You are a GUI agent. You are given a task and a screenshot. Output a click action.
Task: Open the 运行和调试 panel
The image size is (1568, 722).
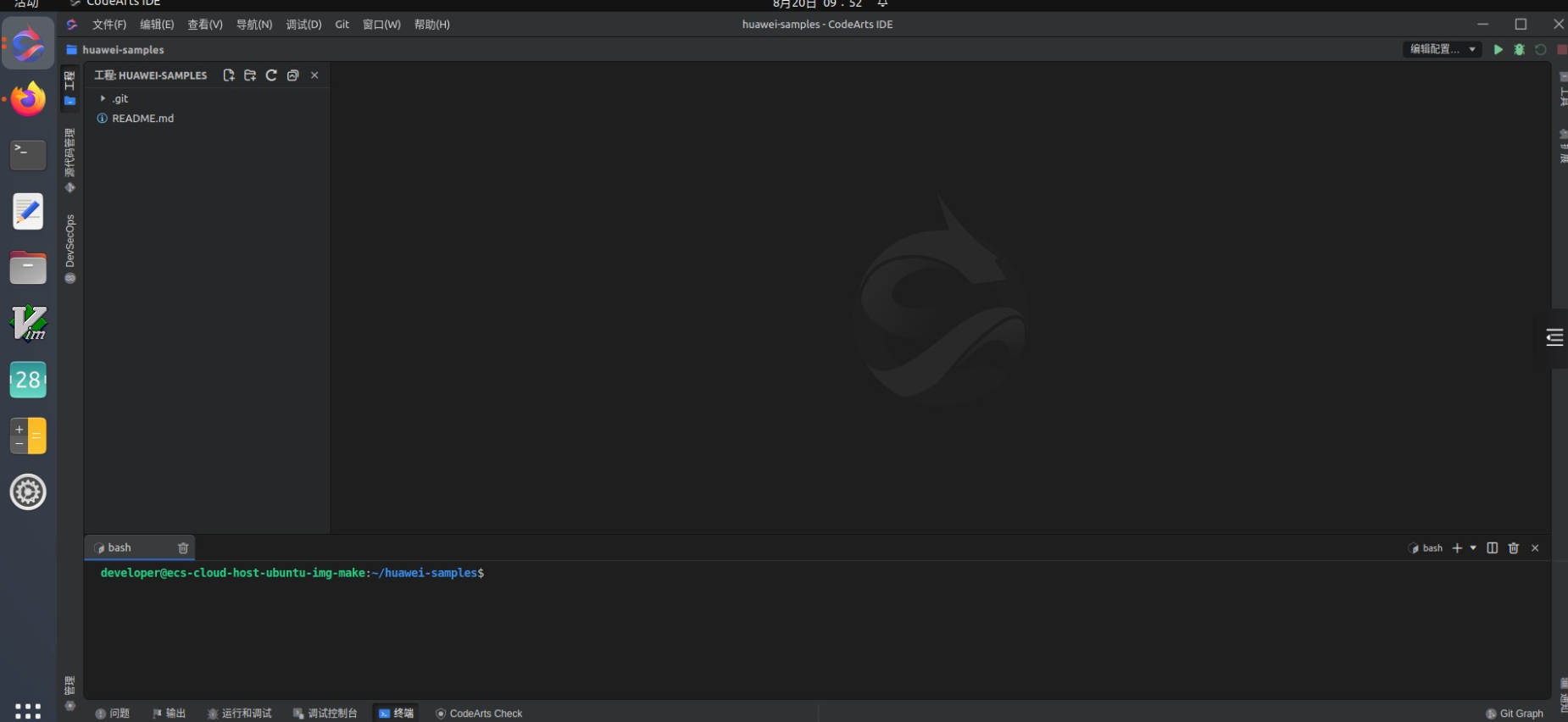(x=240, y=714)
